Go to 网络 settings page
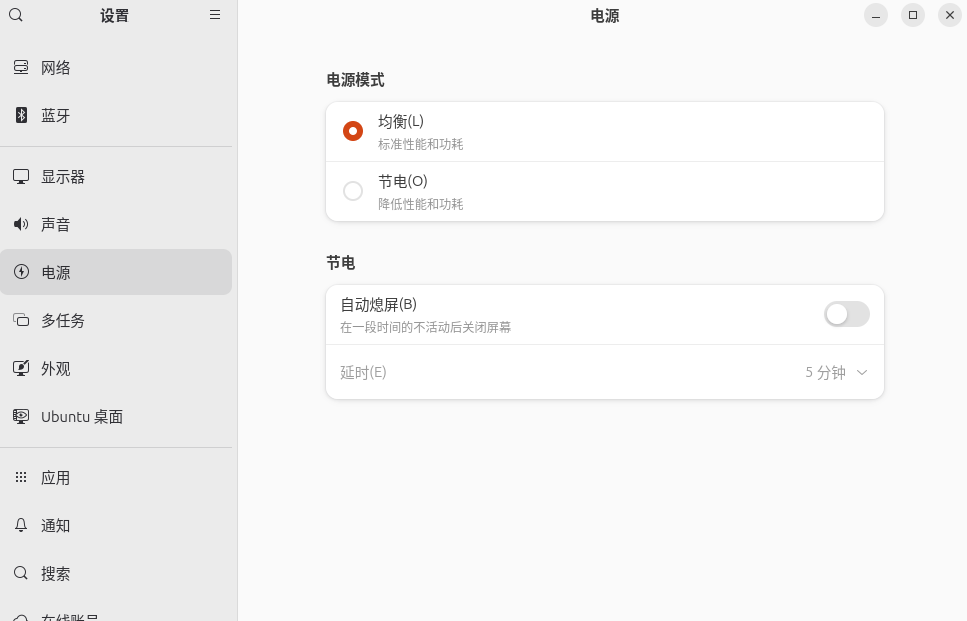This screenshot has height=621, width=967. (x=116, y=67)
